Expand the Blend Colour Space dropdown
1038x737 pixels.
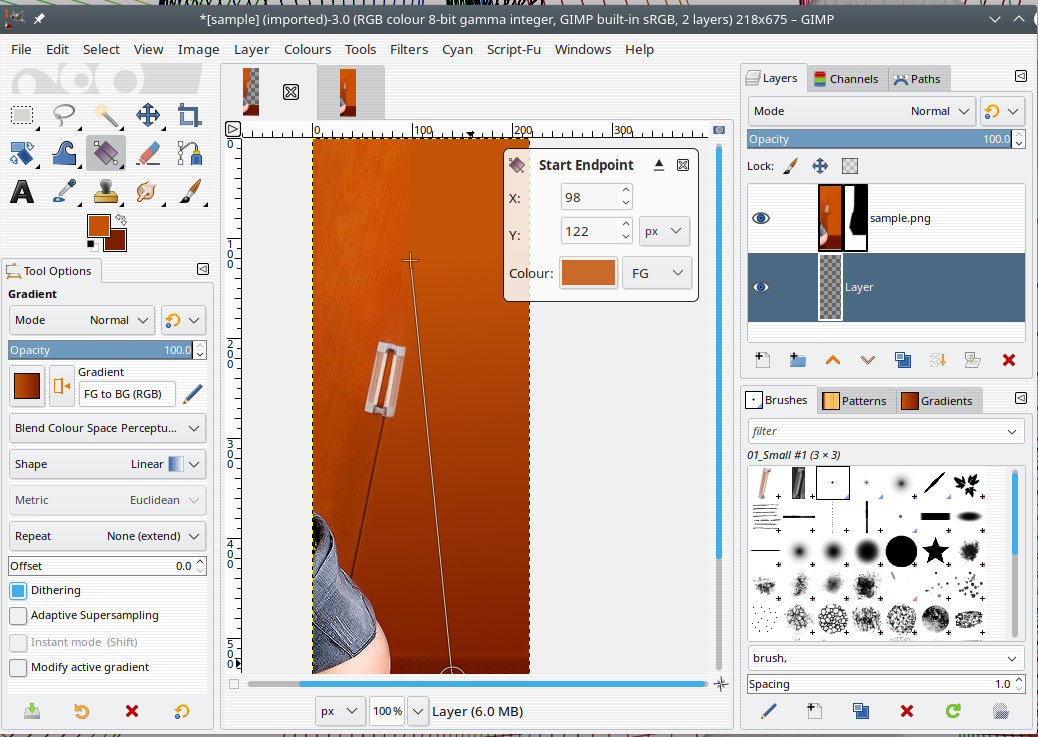[107, 428]
